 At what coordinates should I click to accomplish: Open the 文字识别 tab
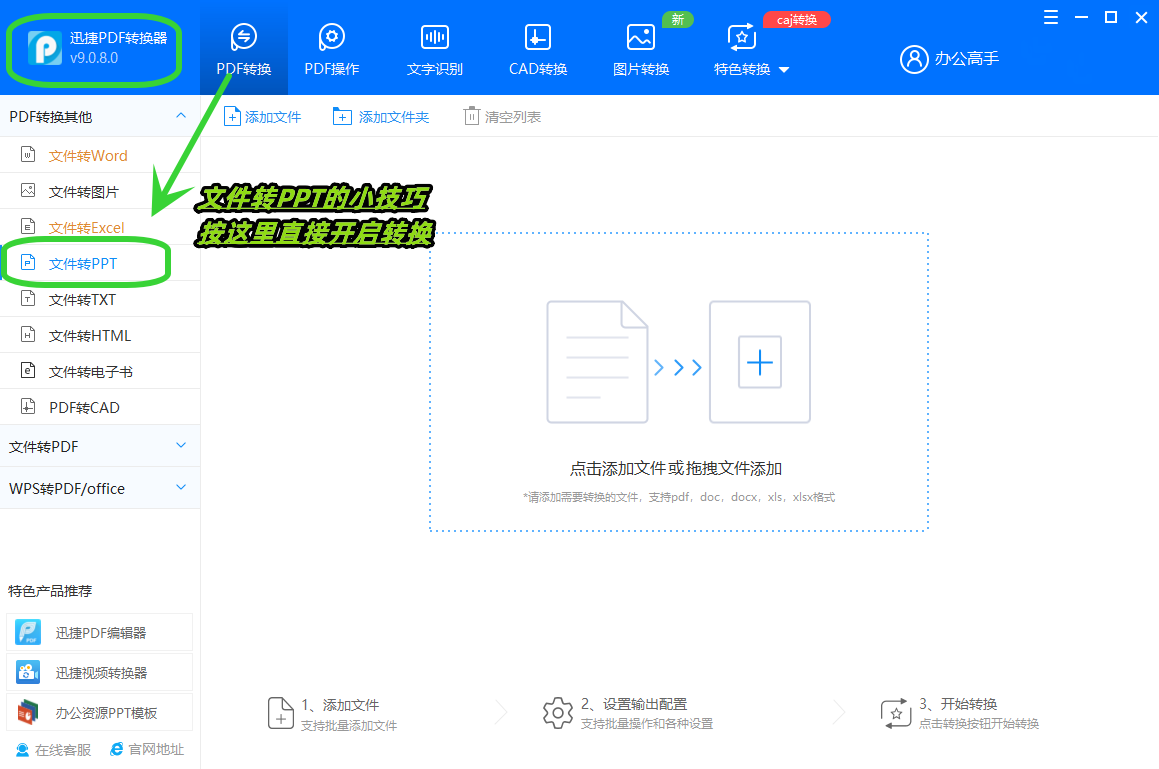(435, 49)
